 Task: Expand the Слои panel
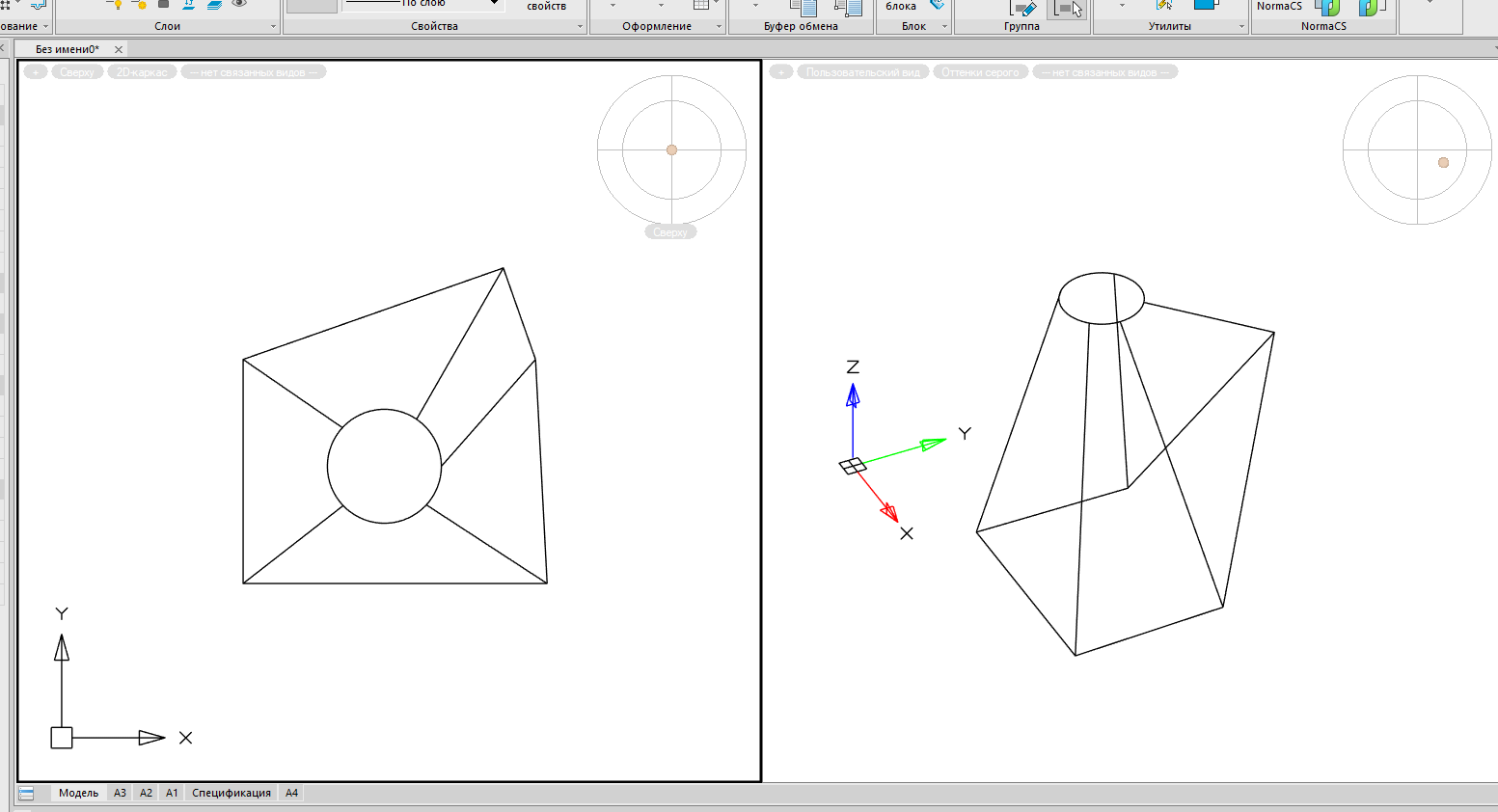[x=273, y=27]
